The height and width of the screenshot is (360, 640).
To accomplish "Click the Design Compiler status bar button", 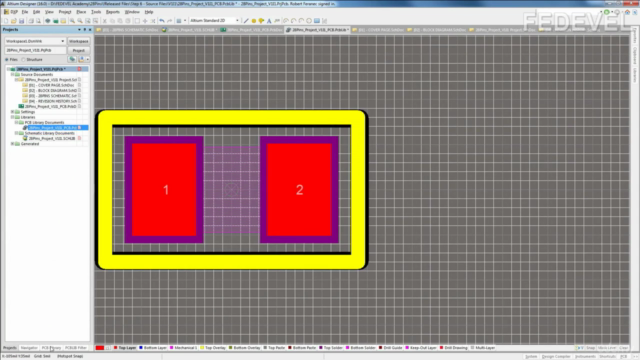I will click(556, 356).
